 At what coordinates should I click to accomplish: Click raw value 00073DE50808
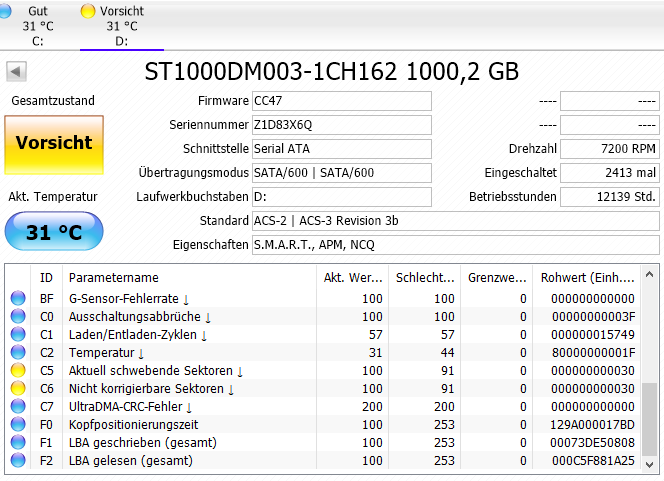[592, 442]
